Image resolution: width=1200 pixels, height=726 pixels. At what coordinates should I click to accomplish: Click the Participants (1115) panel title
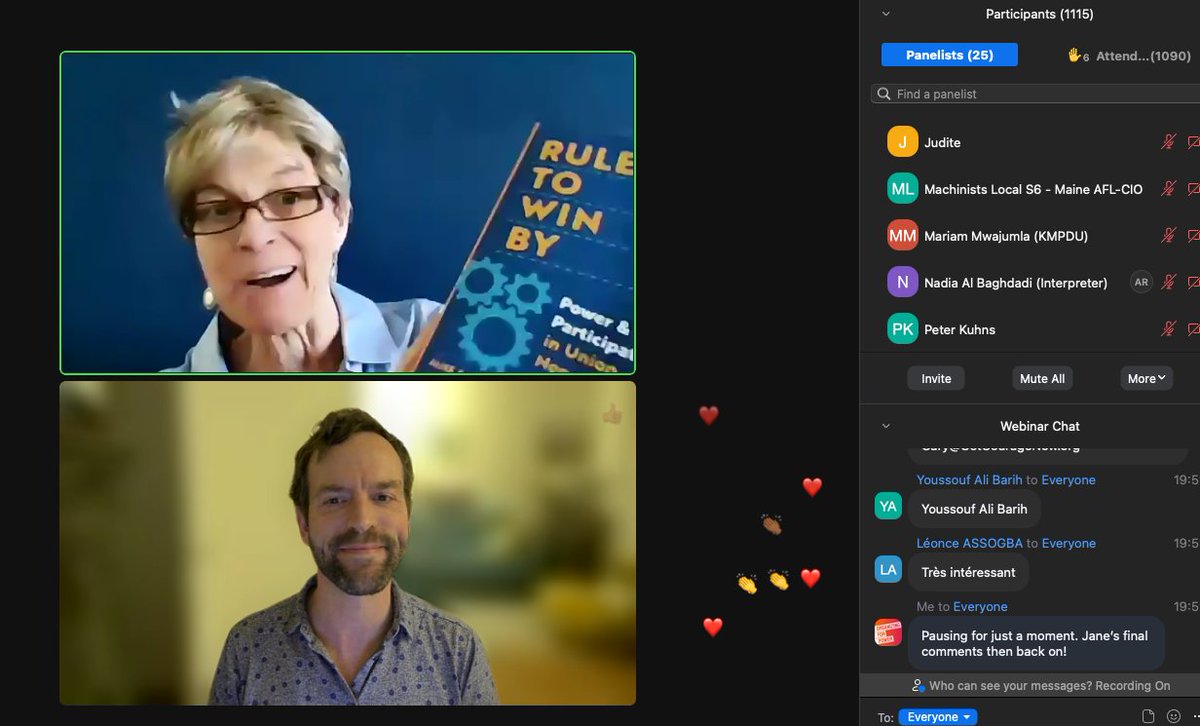pos(1039,14)
